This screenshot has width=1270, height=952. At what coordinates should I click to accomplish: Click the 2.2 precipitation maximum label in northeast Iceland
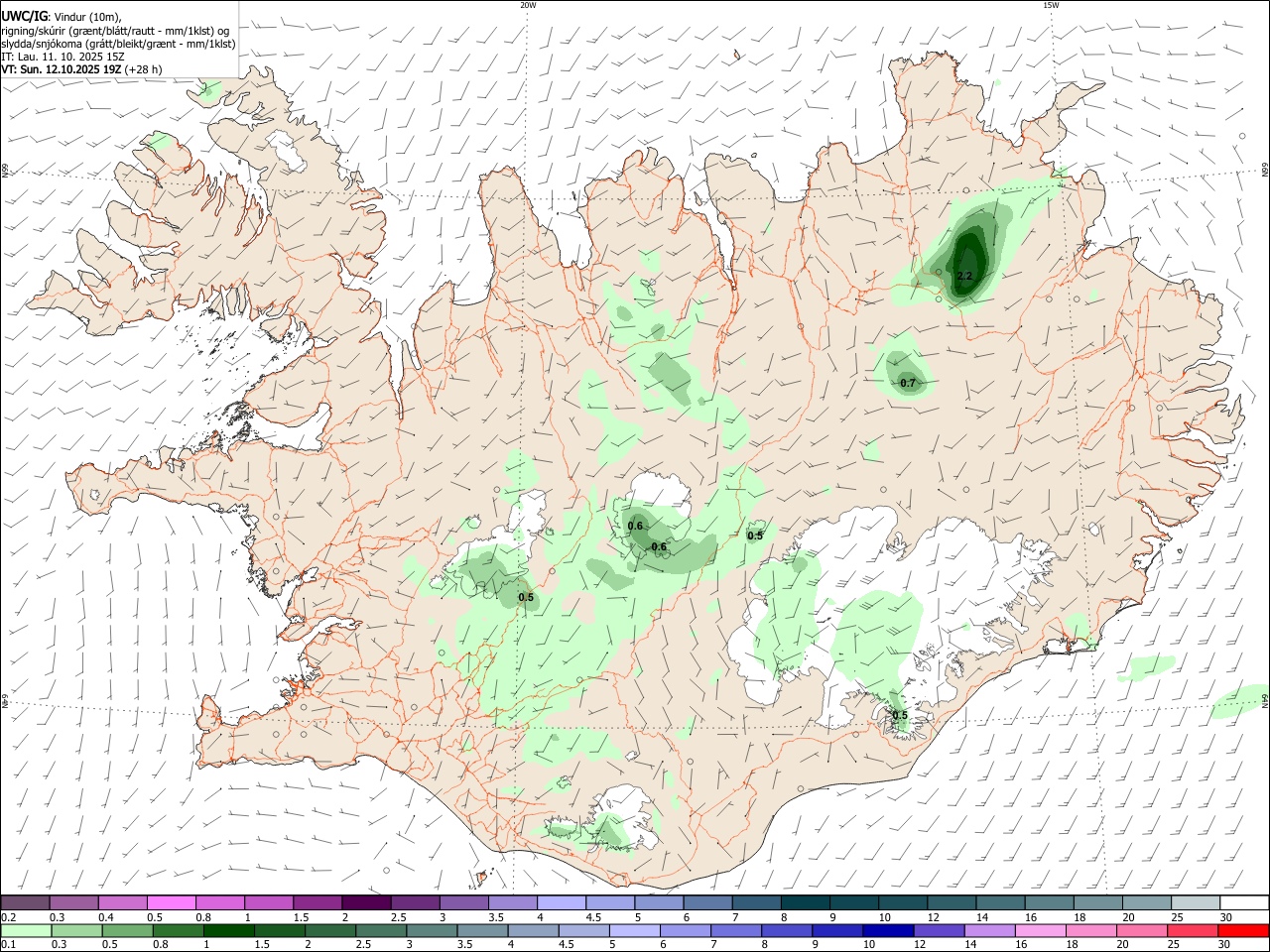(x=964, y=276)
